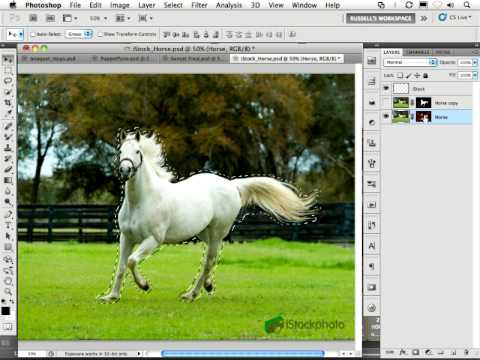Select the Horse copy layer mask thumbnail

[423, 103]
